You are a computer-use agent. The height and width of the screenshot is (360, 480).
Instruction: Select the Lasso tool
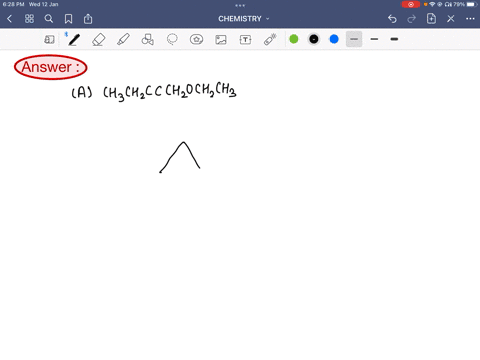pos(172,39)
